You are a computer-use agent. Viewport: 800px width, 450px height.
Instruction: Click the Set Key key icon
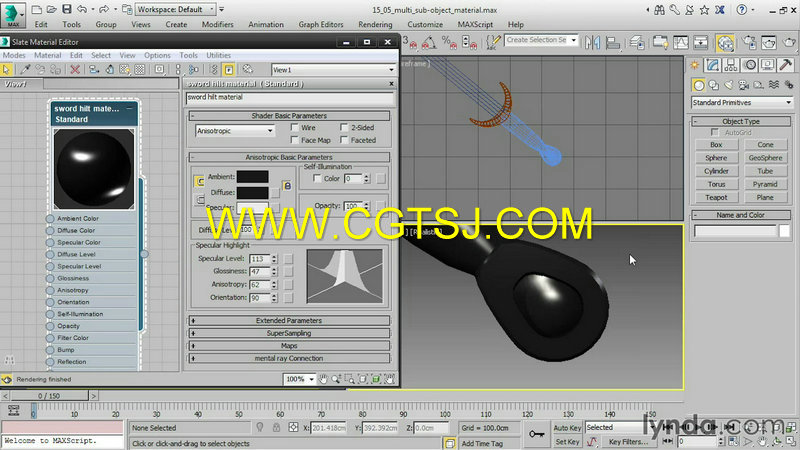coord(536,434)
